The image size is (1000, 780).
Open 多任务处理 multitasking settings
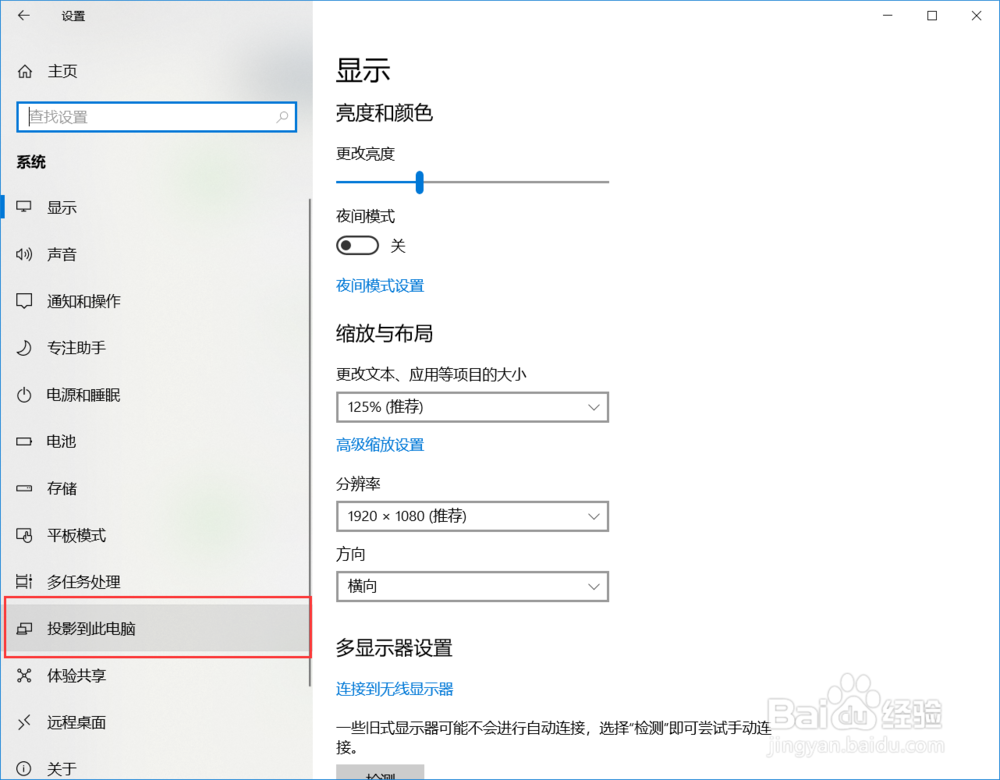pyautogui.click(x=80, y=581)
